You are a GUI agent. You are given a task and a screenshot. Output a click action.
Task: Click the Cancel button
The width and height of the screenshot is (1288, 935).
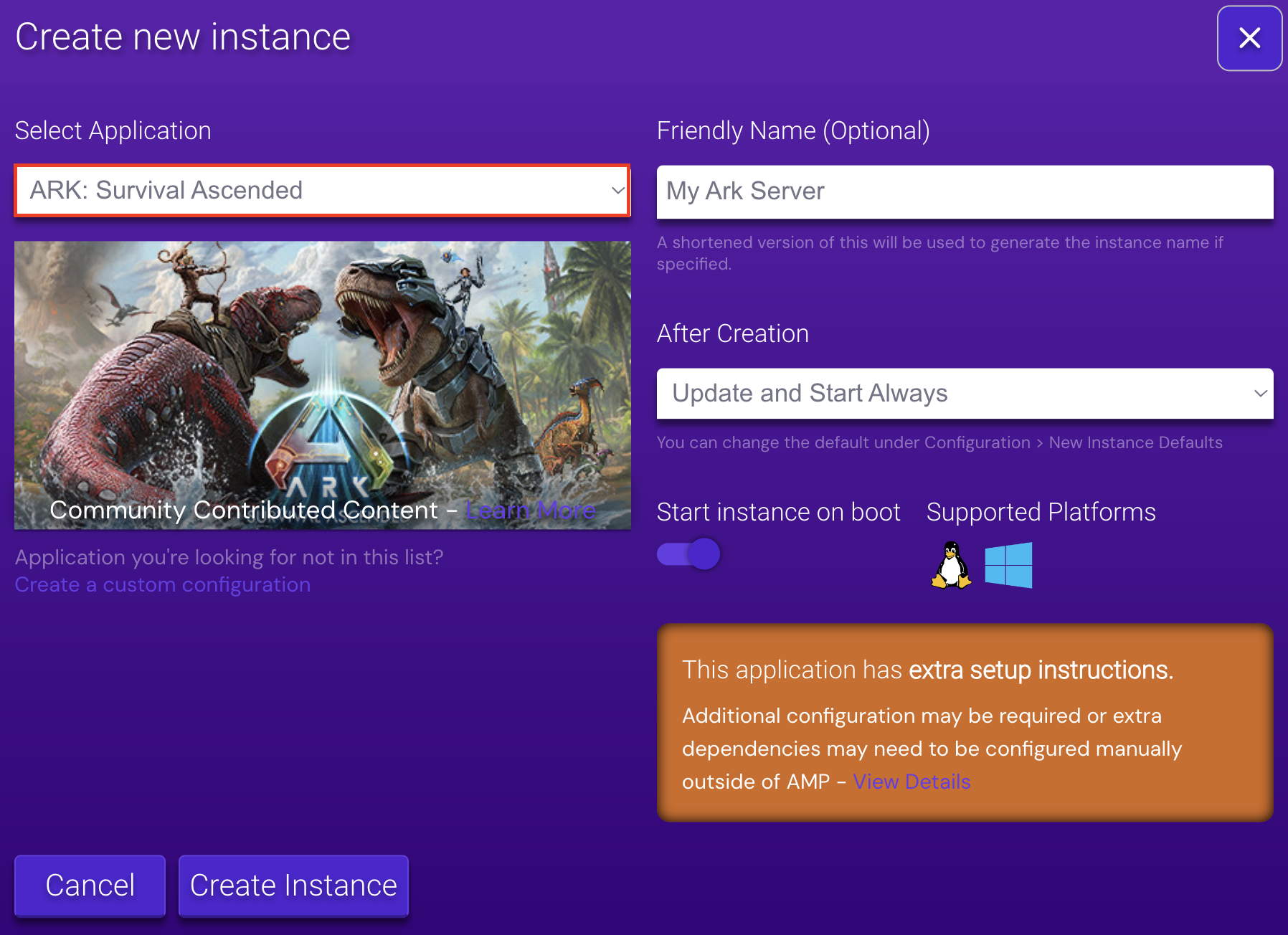click(x=89, y=885)
